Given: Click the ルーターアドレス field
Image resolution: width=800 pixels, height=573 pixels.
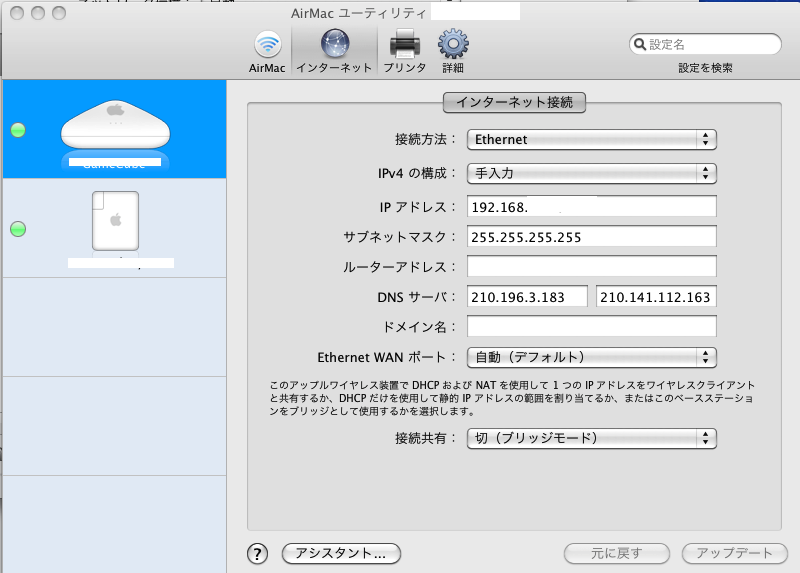Looking at the screenshot, I should click(x=592, y=266).
